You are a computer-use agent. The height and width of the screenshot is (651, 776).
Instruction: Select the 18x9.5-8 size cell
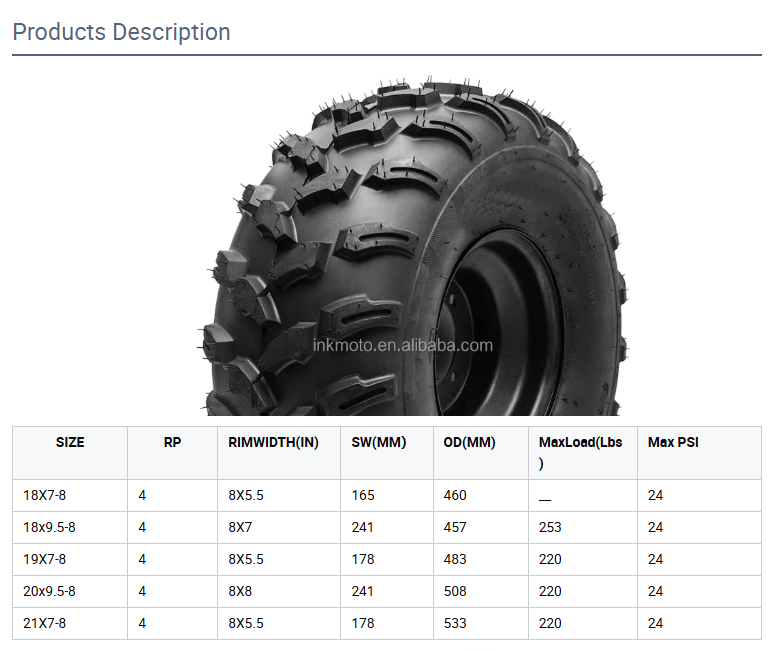pos(49,527)
